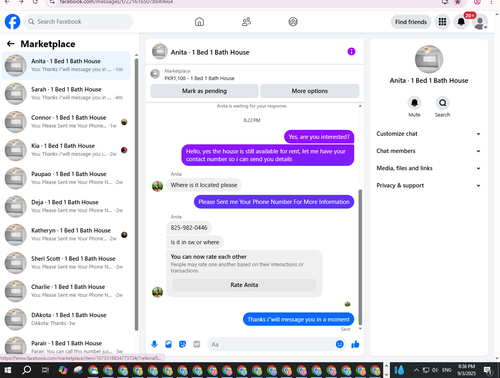
Task: Open the Connor conversation in the list
Action: coord(66,122)
